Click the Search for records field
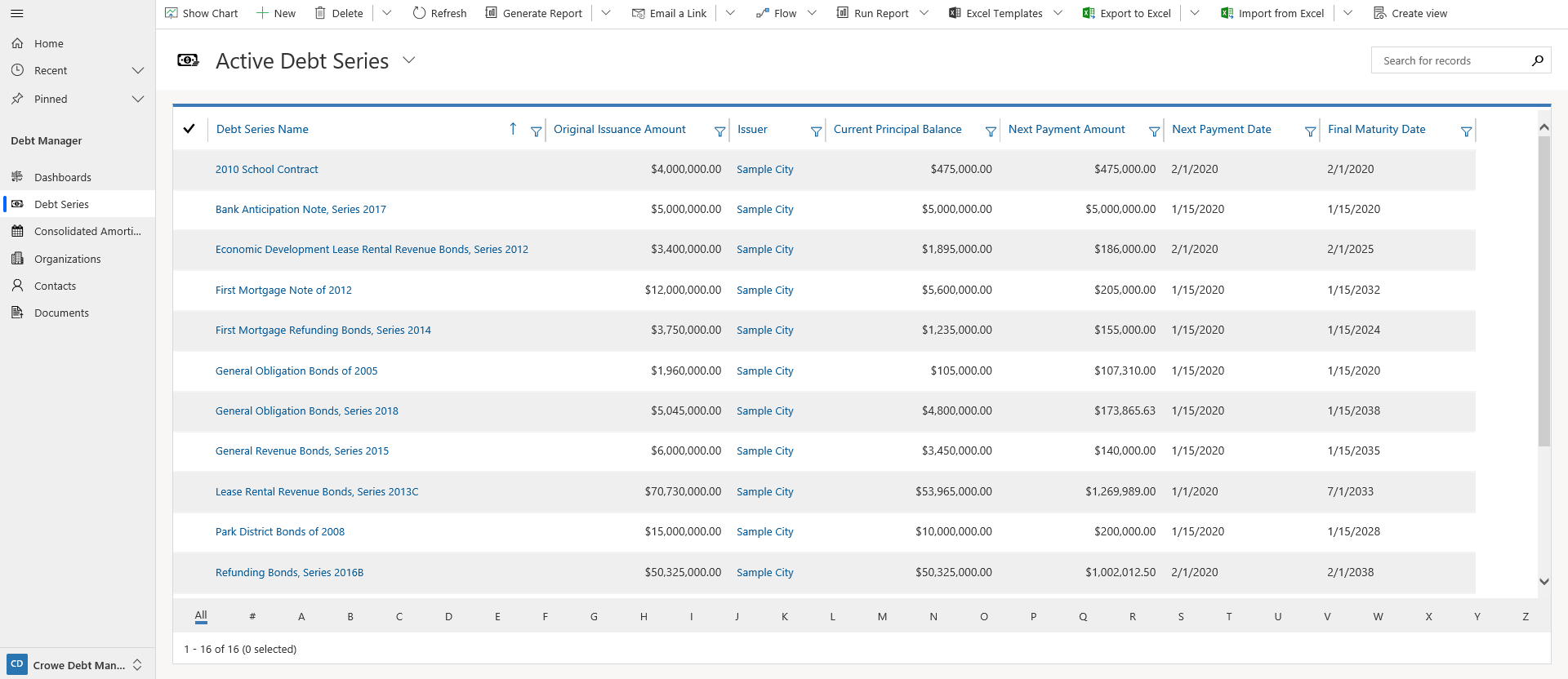 tap(1450, 60)
